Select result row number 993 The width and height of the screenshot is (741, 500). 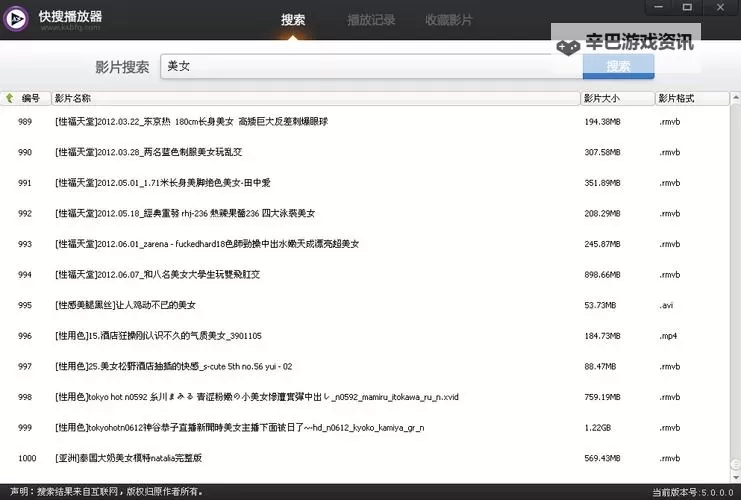click(x=365, y=244)
